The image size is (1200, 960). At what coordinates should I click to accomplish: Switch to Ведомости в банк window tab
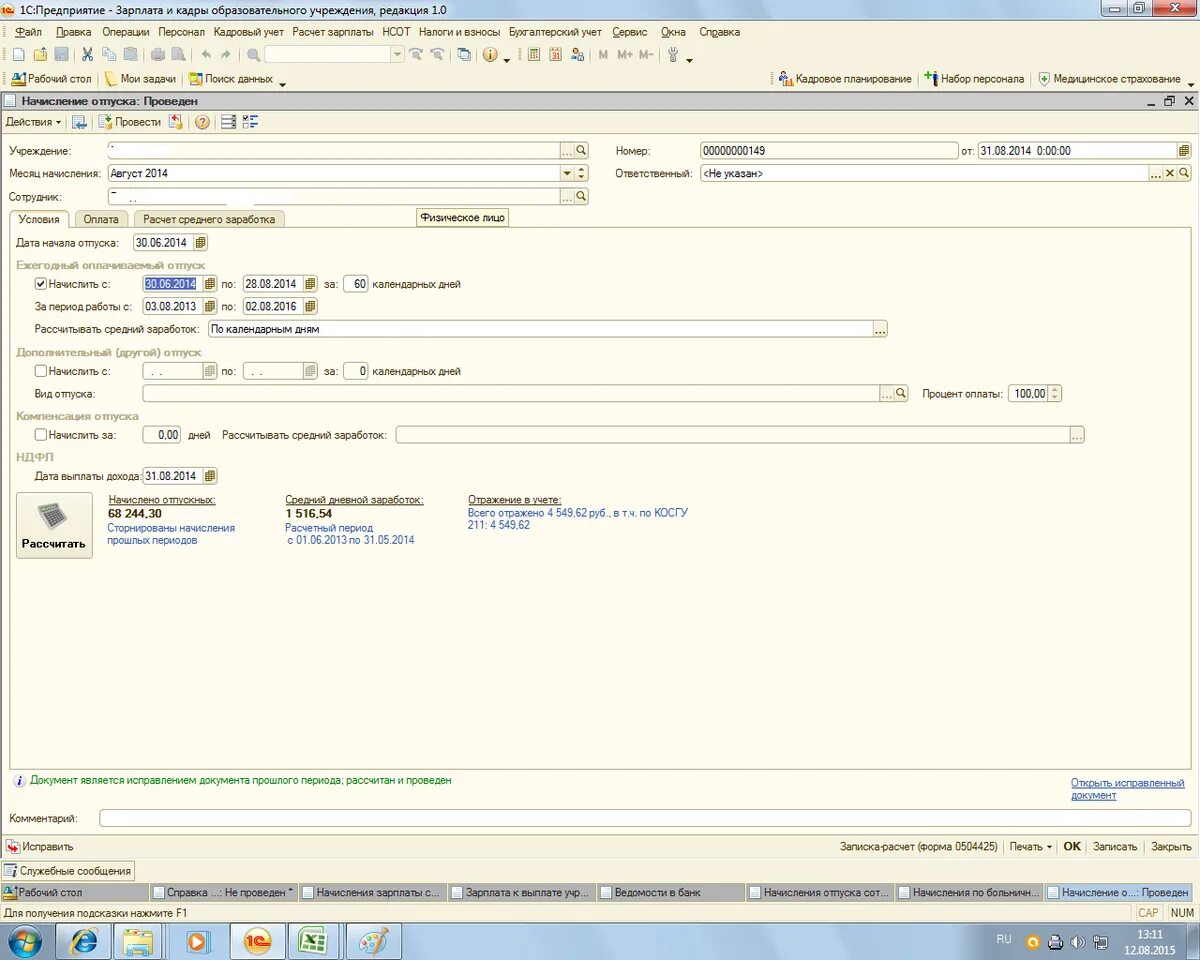pos(670,892)
